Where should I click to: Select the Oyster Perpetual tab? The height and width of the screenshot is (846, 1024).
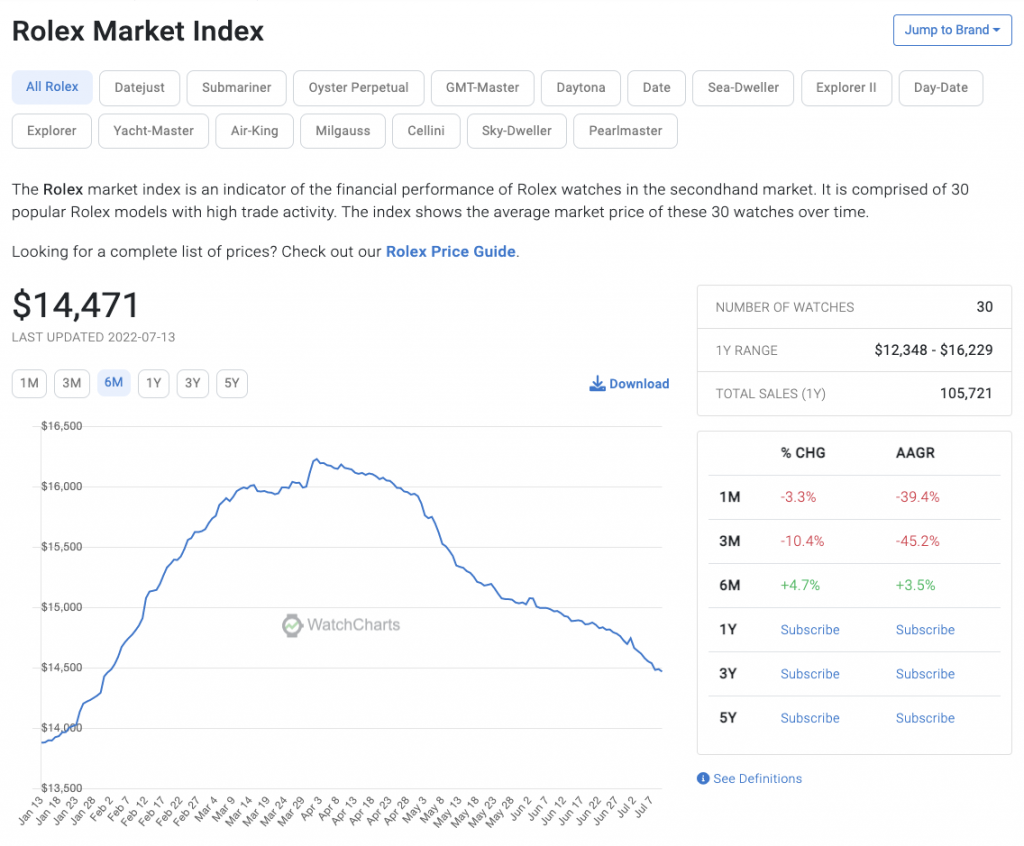[x=359, y=88]
